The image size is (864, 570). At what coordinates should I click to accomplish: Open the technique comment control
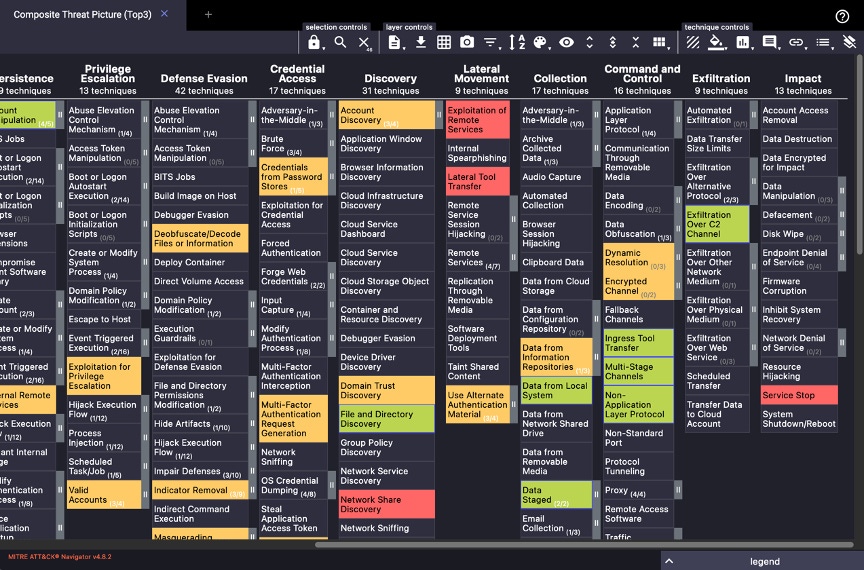(x=770, y=42)
